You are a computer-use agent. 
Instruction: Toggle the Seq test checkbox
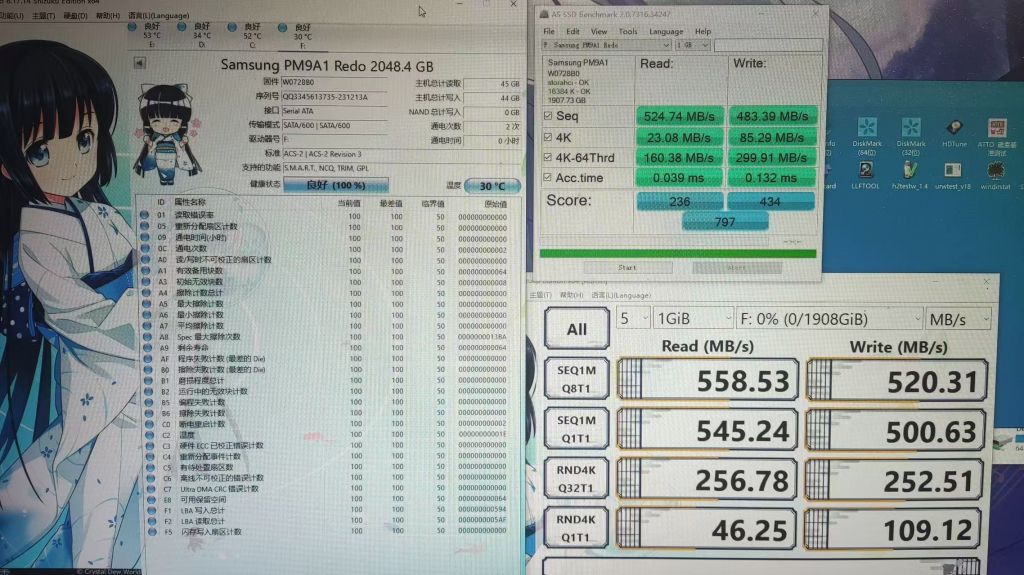point(548,116)
